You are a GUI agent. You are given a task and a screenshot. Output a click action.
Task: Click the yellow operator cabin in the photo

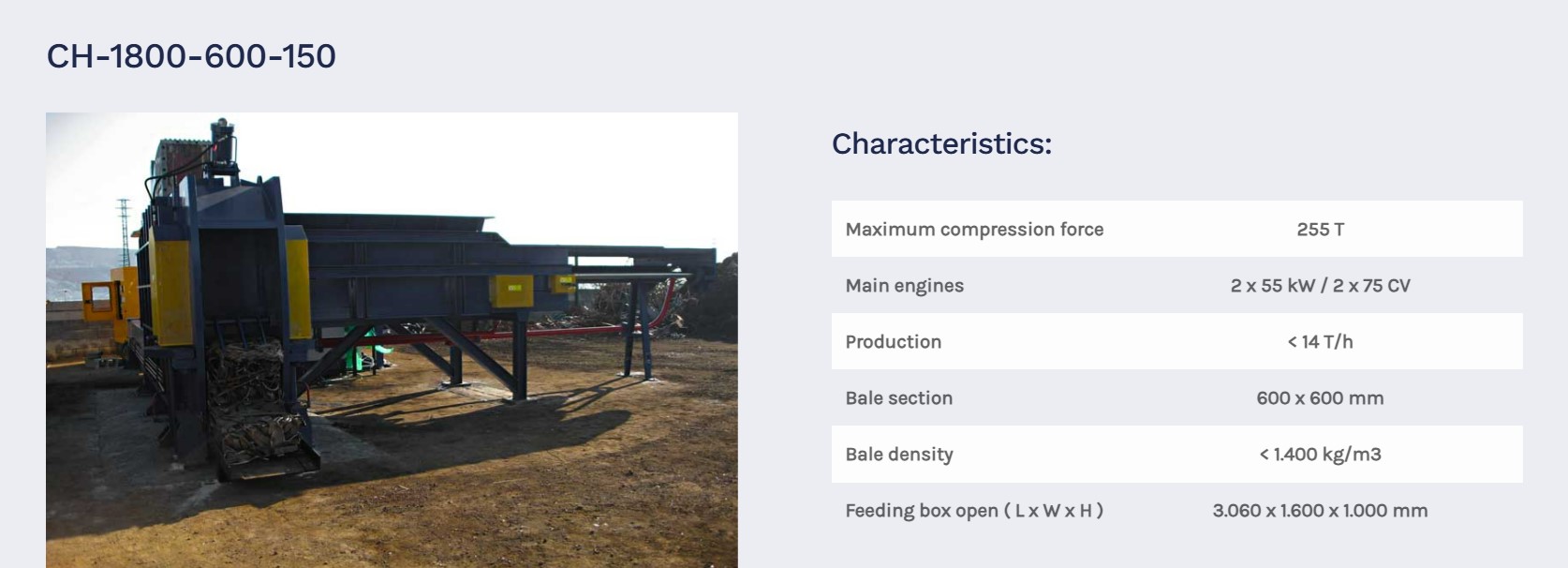(x=100, y=302)
